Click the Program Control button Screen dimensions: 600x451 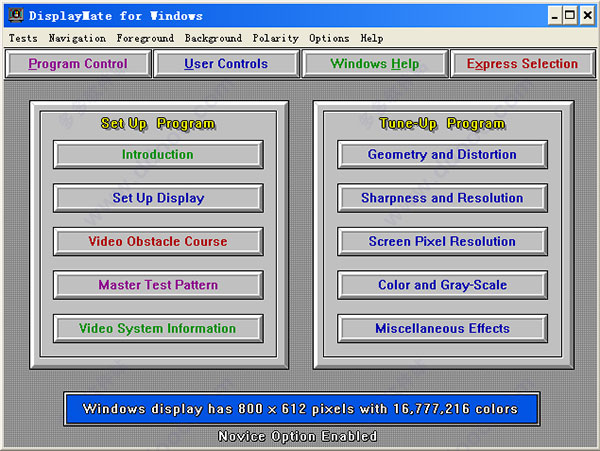(x=78, y=63)
